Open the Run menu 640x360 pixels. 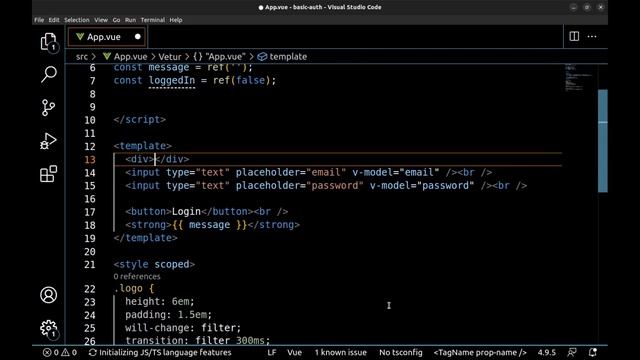point(130,20)
